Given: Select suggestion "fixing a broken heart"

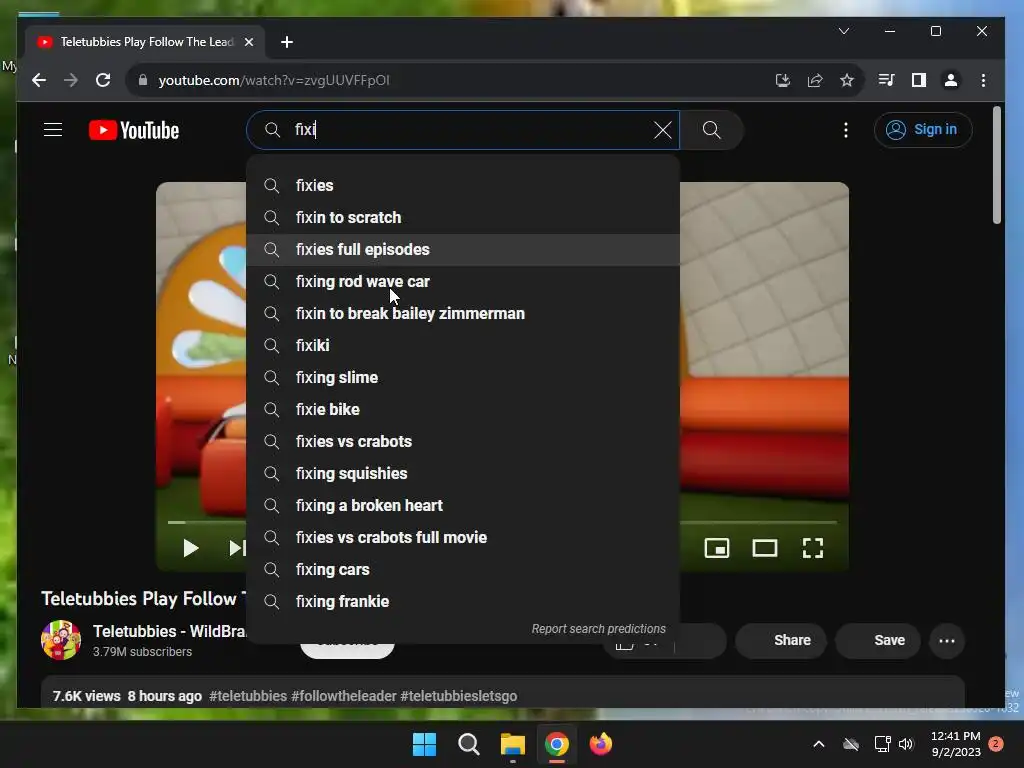Looking at the screenshot, I should click(463, 505).
